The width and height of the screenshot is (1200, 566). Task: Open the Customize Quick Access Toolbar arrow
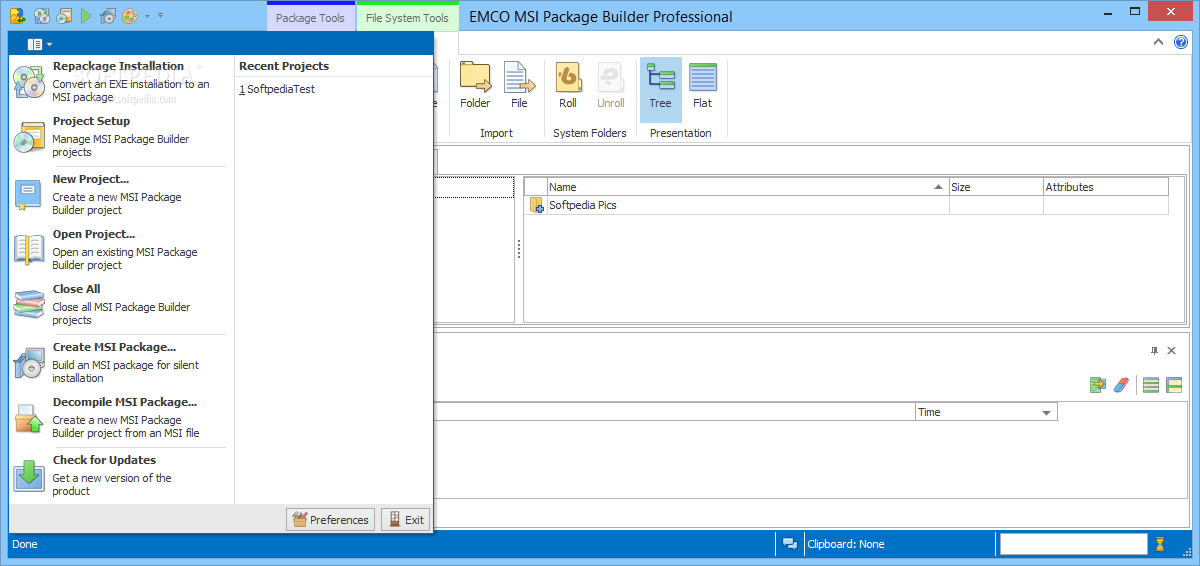pos(161,16)
